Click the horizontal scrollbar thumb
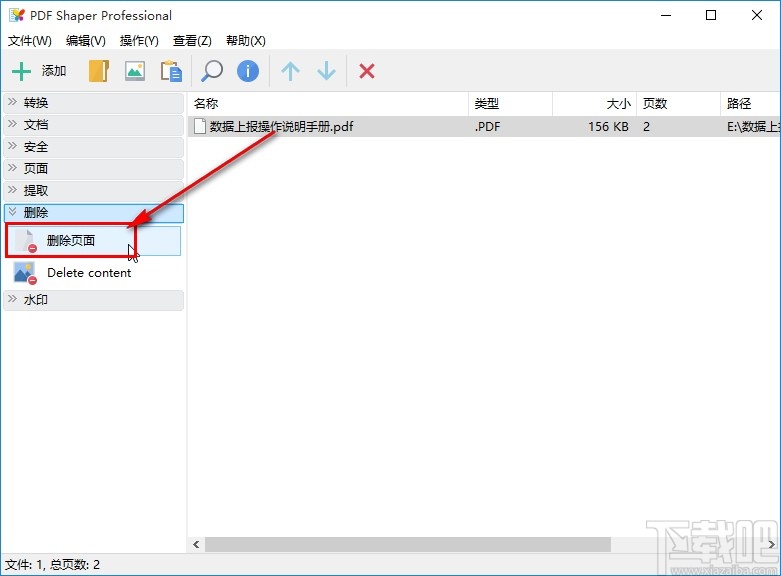Viewport: 781px width, 576px height. [408, 545]
